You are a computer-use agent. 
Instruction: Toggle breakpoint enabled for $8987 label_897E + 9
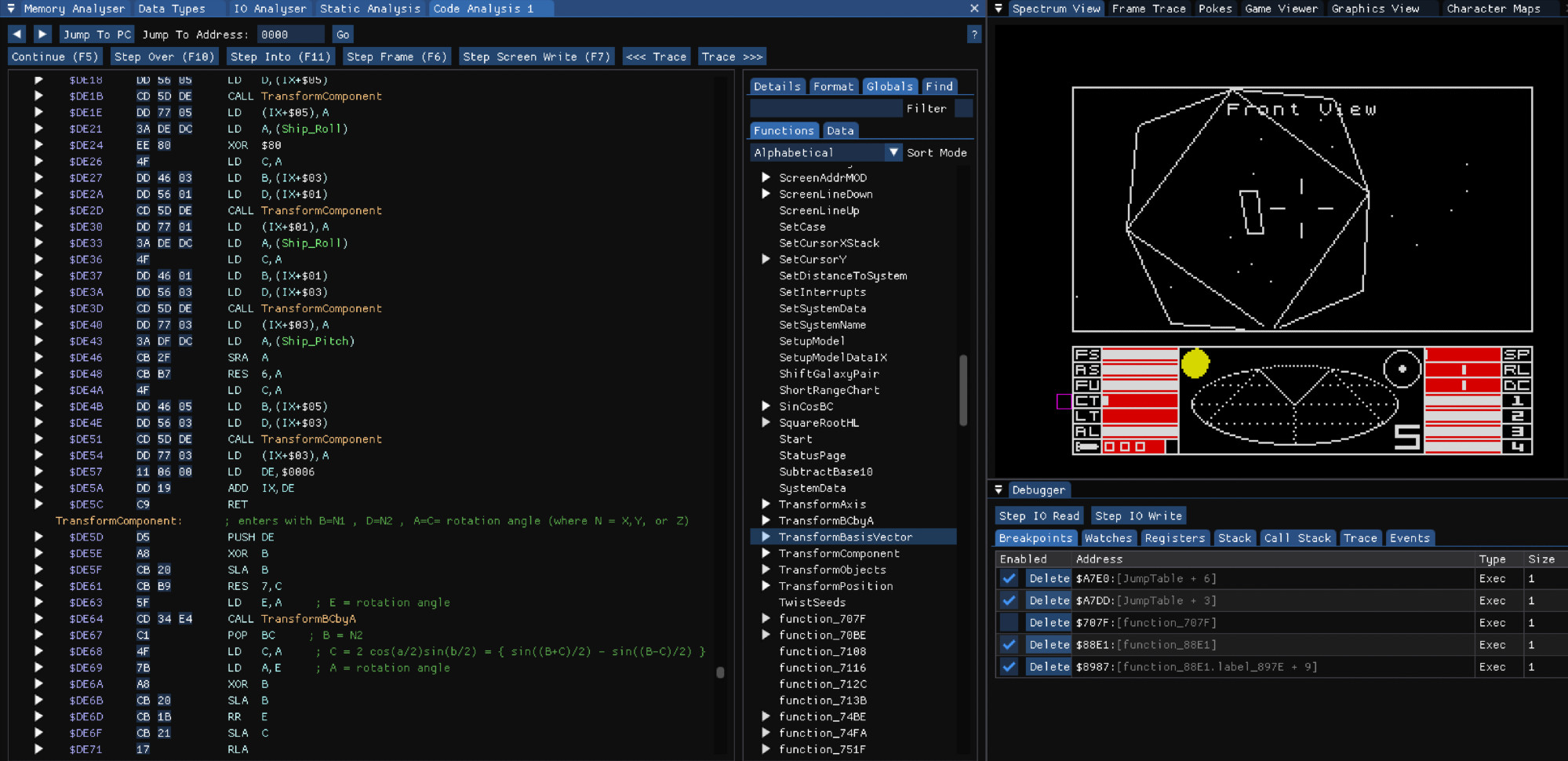[1009, 666]
